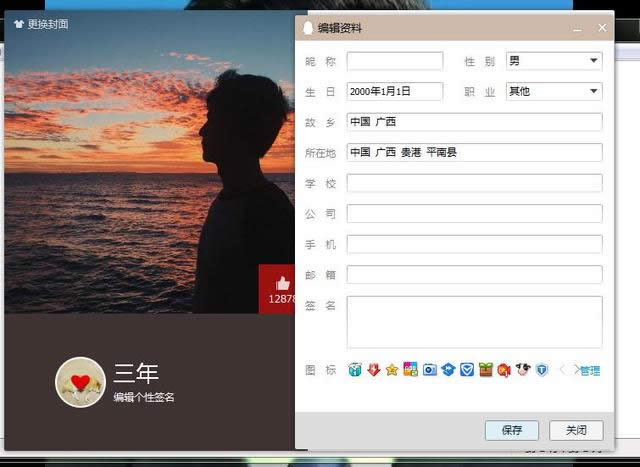Click the shirt icon beside 更换封面
Image resolution: width=640 pixels, height=467 pixels.
18,24
